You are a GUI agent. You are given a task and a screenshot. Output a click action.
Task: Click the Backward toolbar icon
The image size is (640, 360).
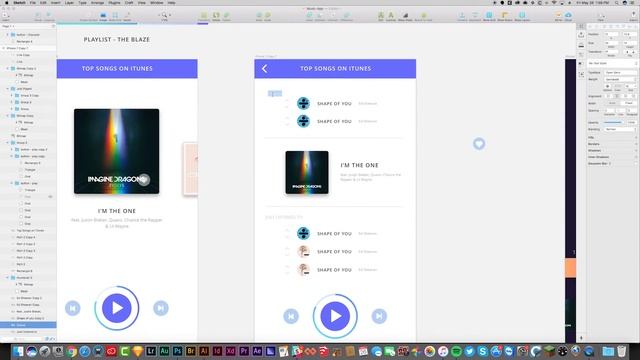[x=475, y=16]
